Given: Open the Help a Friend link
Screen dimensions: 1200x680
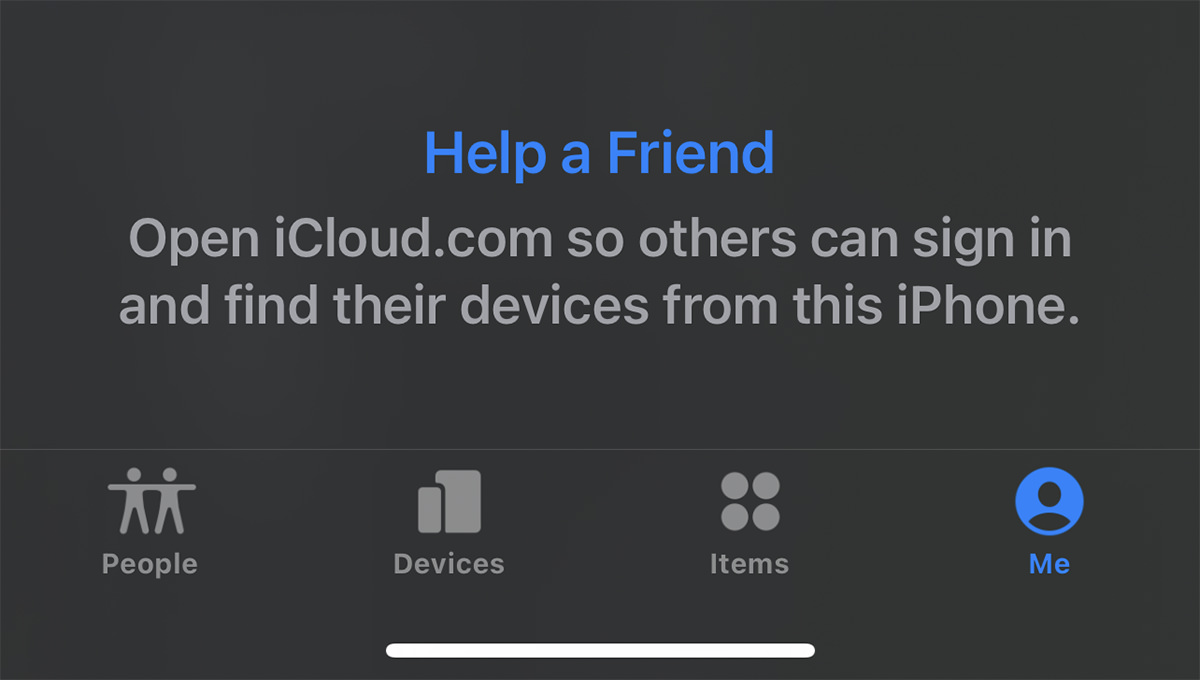Looking at the screenshot, I should tap(600, 153).
